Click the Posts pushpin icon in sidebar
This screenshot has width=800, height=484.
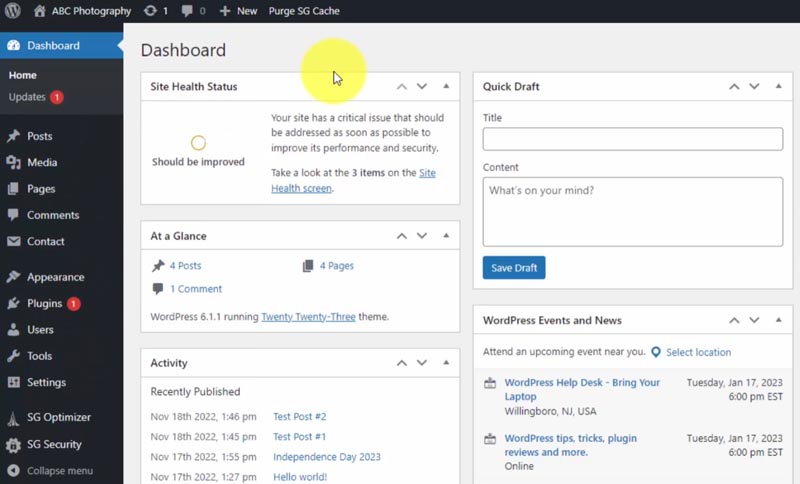(x=13, y=136)
